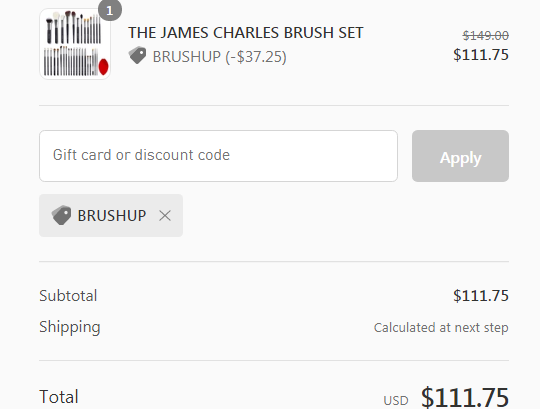The width and height of the screenshot is (540, 409).
Task: Click the large Total amount $111.75
Action: click(465, 397)
